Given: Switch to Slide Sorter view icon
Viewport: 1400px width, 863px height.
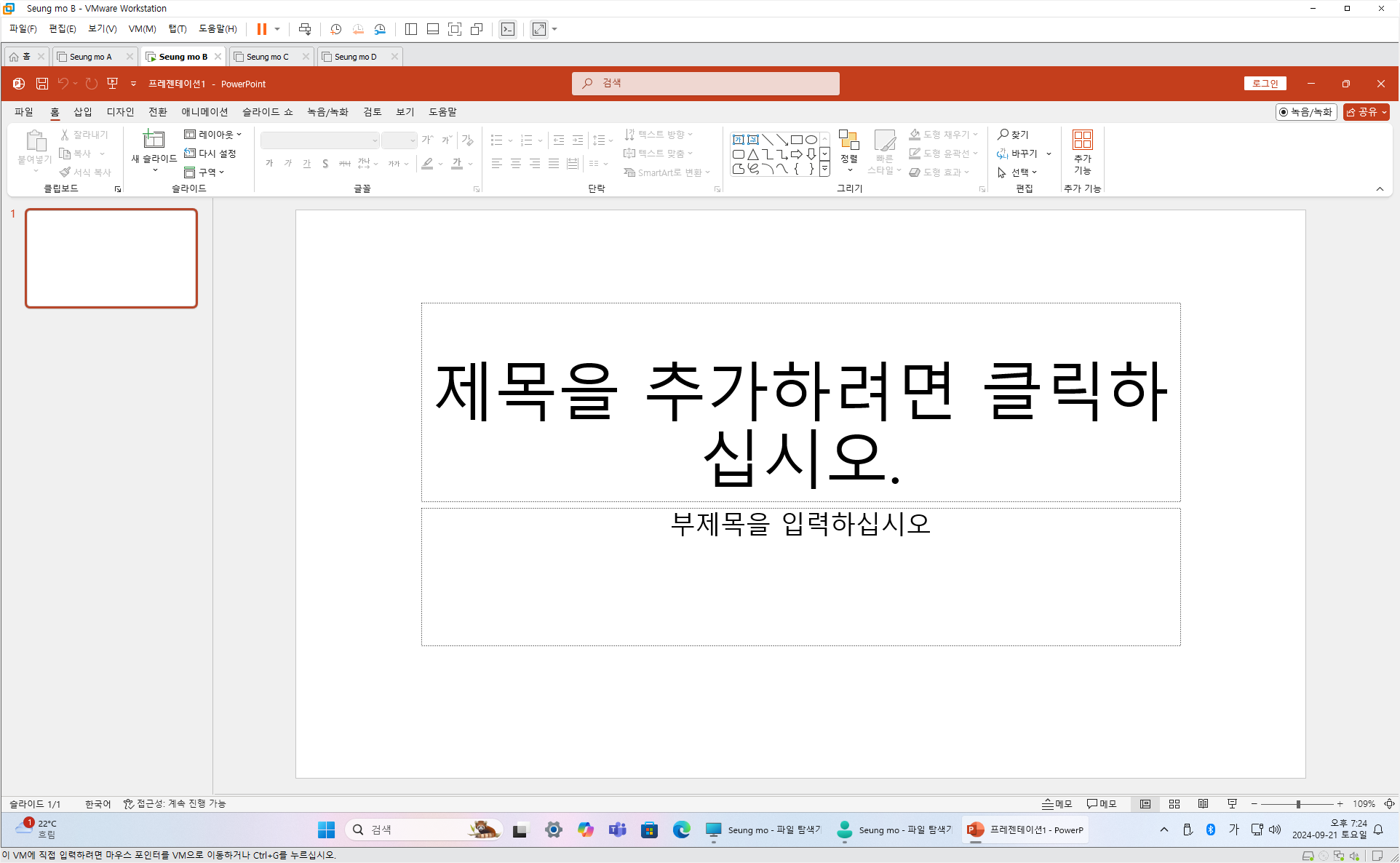Looking at the screenshot, I should (x=1174, y=804).
